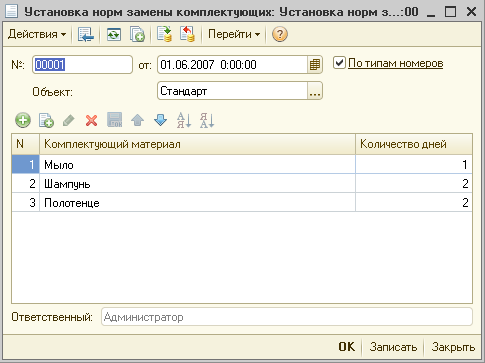Click the OK button
Viewport: 485px width, 363px height.
[x=347, y=347]
